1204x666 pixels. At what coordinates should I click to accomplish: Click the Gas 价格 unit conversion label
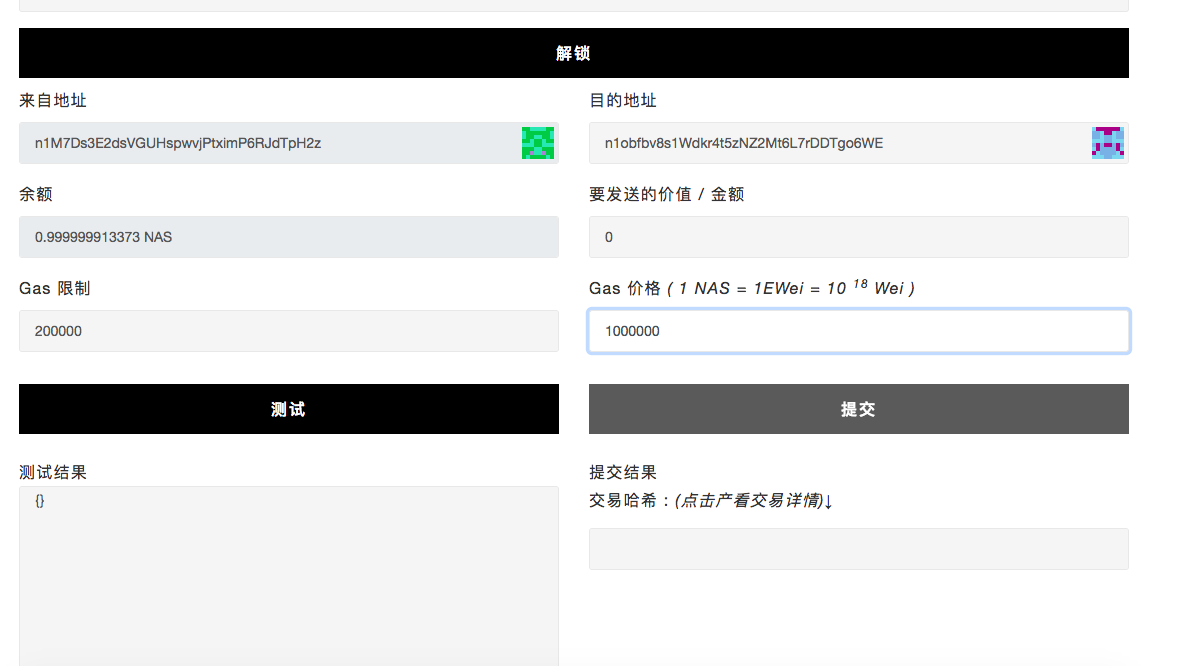point(752,288)
